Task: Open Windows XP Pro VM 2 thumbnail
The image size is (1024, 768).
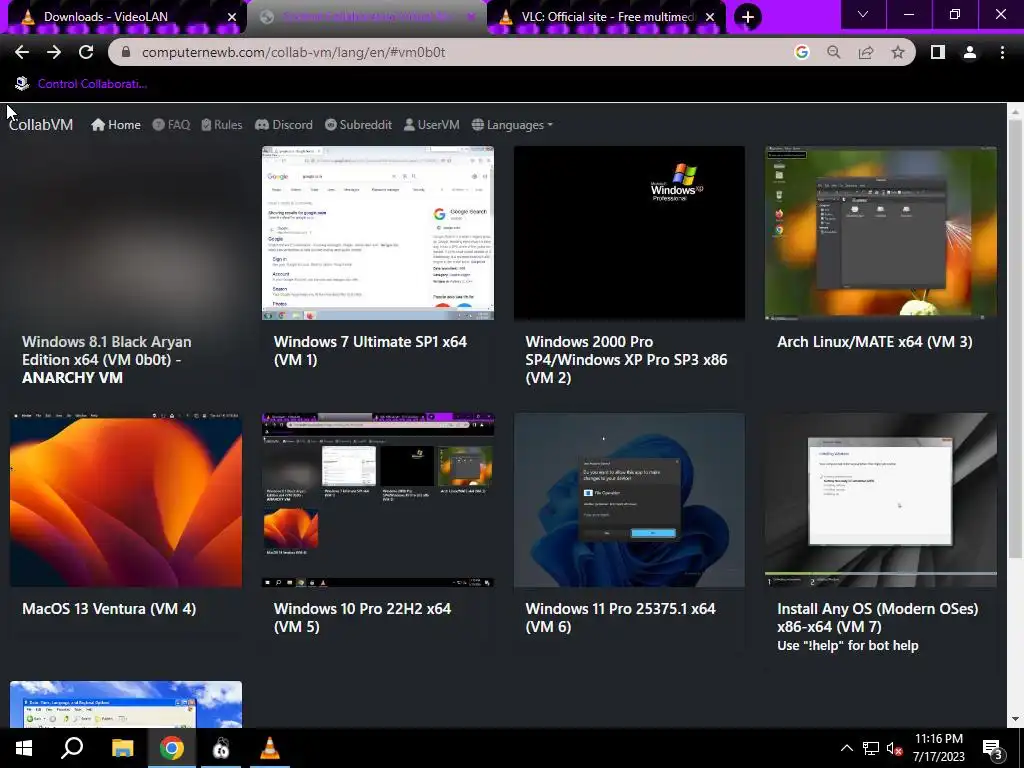Action: 629,233
